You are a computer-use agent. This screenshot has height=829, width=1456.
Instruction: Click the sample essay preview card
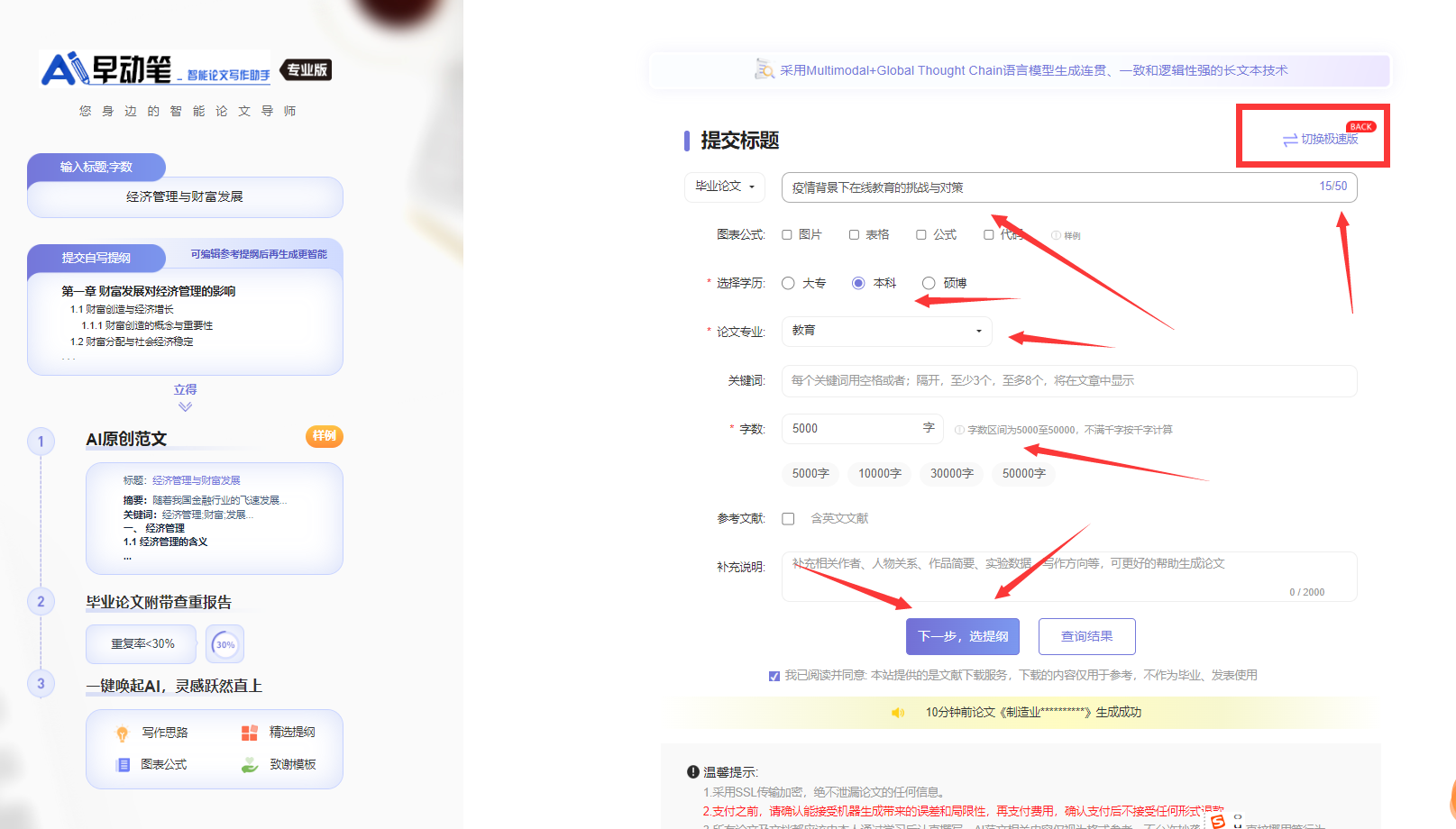(215, 519)
